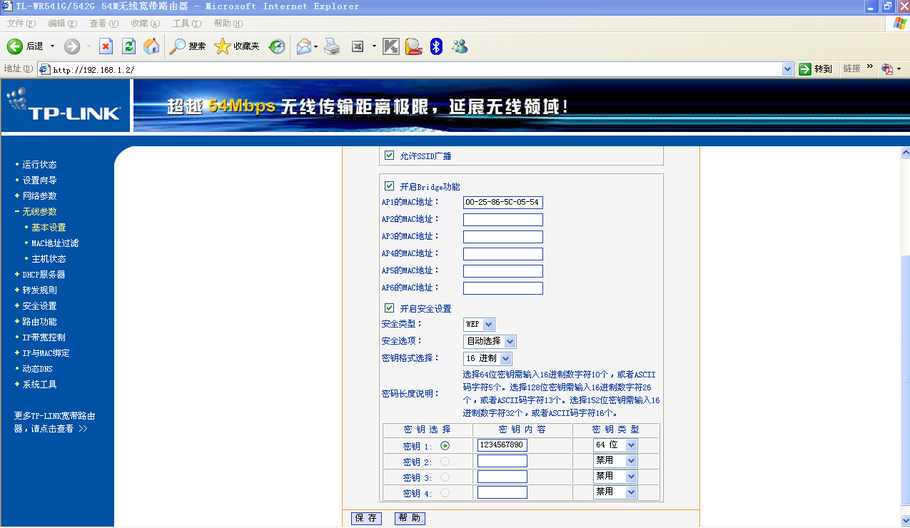Viewport: 910px width, 528px height.
Task: Open the History clock icon
Action: coord(277,46)
